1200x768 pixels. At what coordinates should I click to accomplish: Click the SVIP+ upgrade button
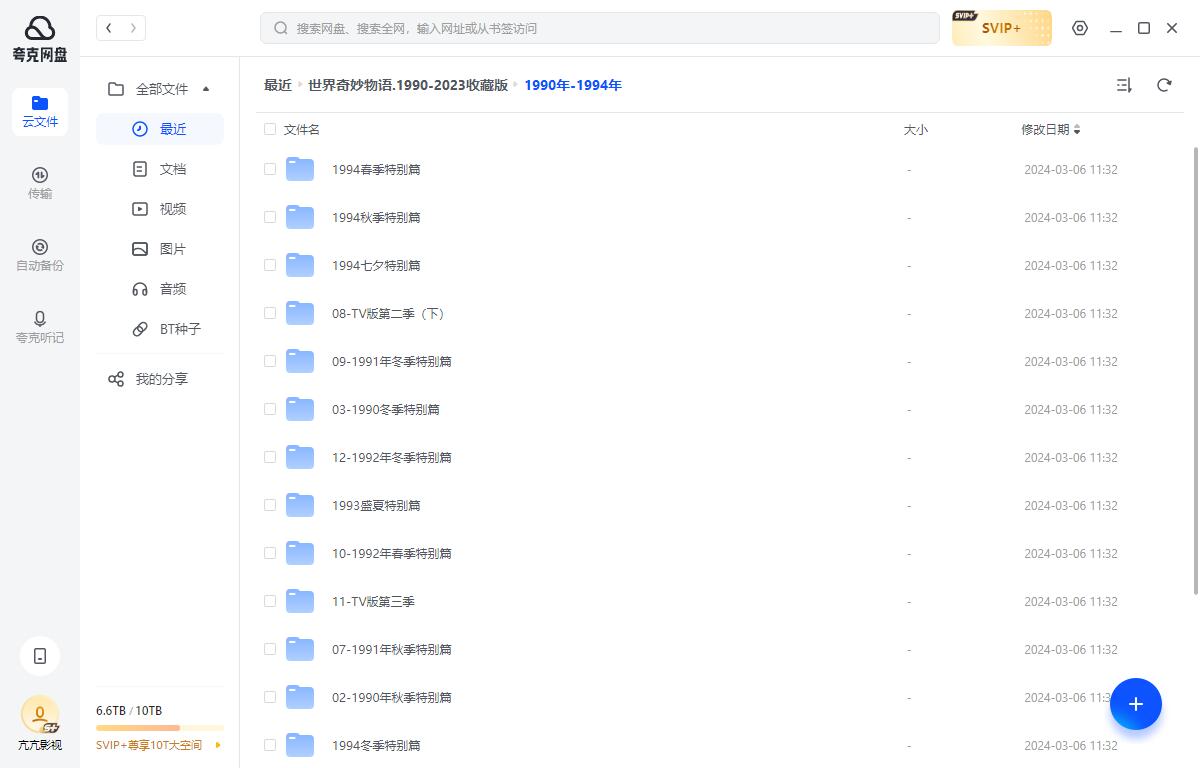tap(1001, 28)
